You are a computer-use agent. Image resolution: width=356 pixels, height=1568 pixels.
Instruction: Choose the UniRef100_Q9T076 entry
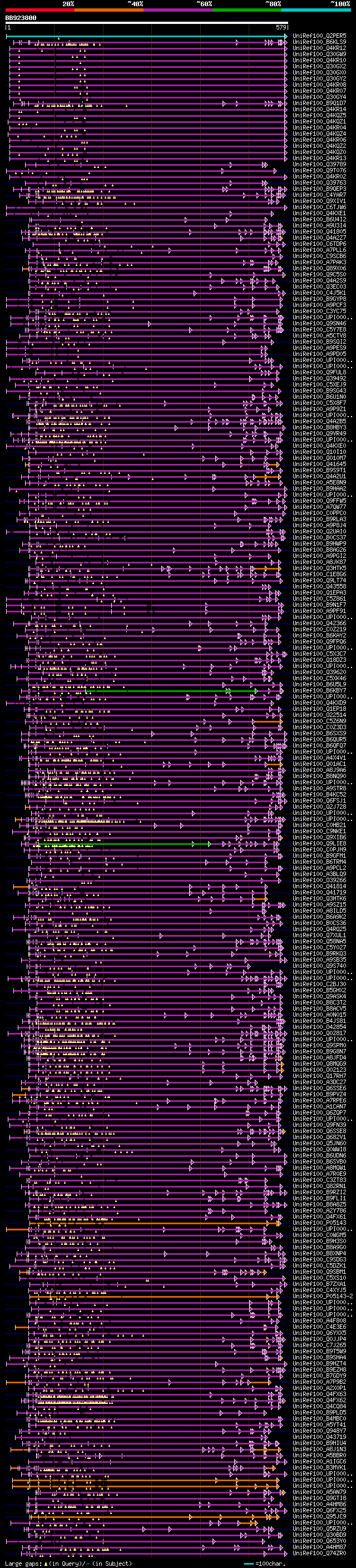tap(319, 170)
